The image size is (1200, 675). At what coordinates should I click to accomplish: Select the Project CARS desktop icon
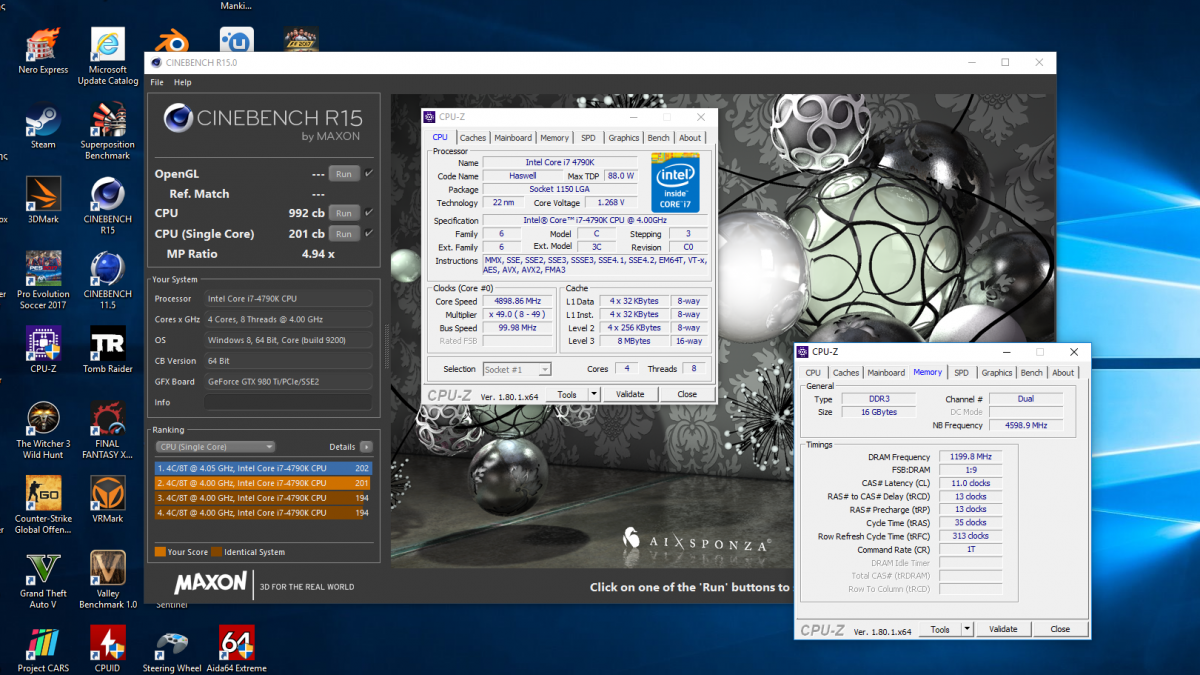coord(43,650)
